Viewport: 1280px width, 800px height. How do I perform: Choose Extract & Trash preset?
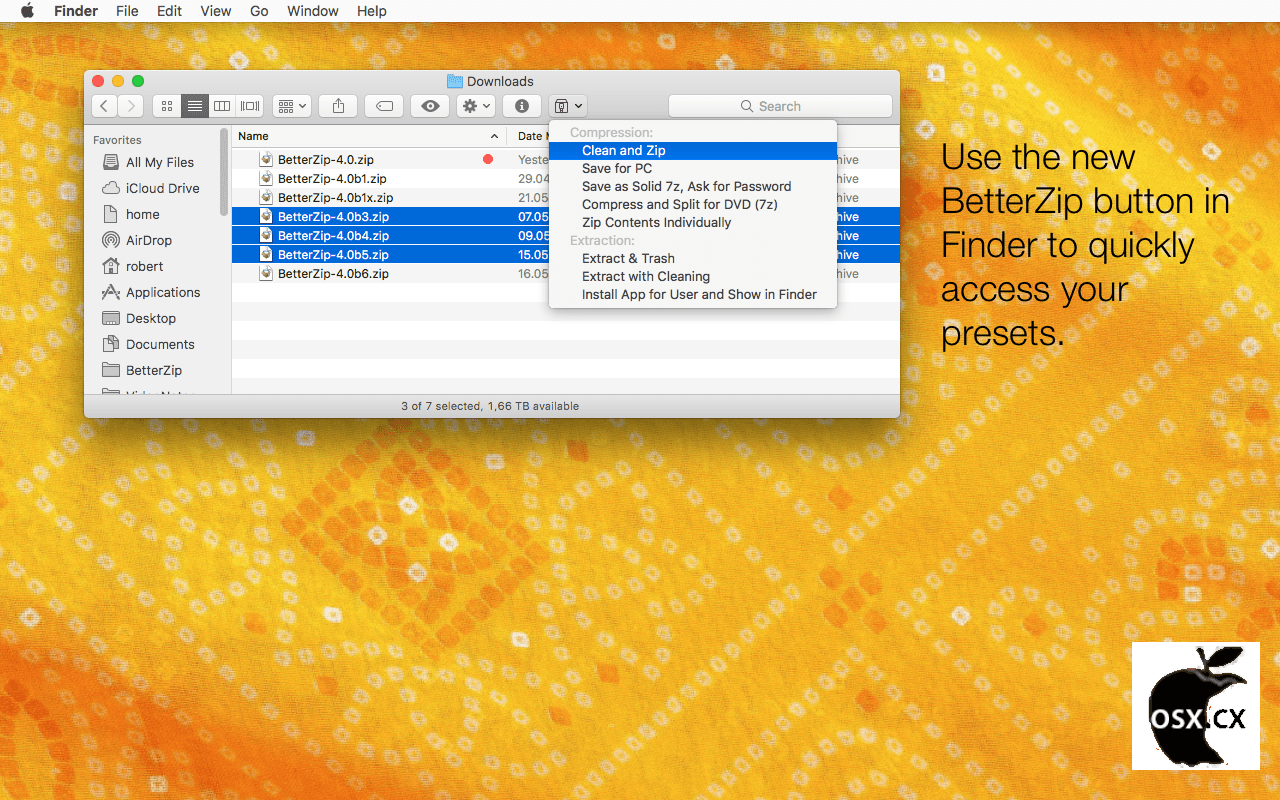692,259
